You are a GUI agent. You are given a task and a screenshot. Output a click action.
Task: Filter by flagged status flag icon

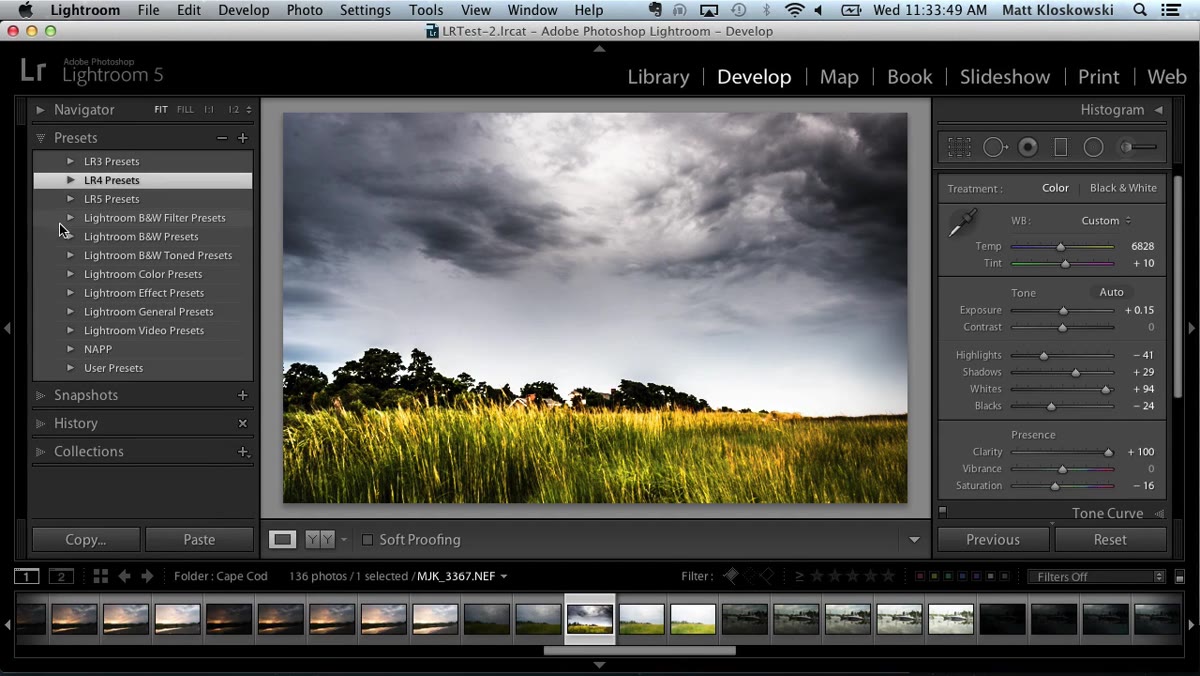(731, 576)
